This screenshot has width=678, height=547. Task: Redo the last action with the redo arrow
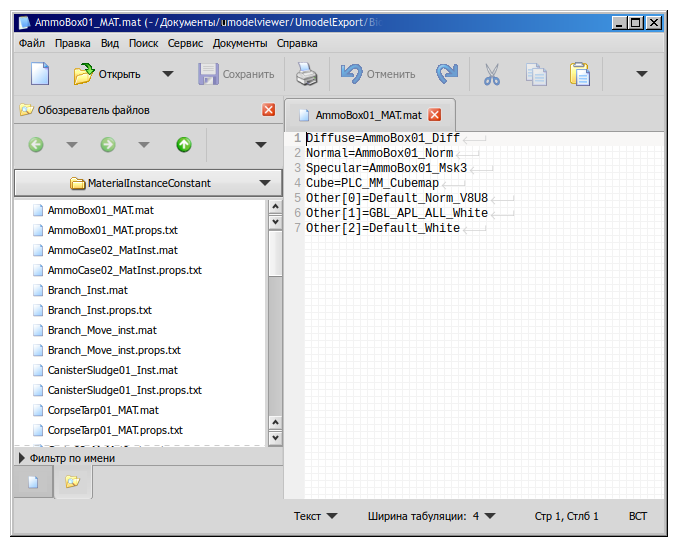(447, 74)
